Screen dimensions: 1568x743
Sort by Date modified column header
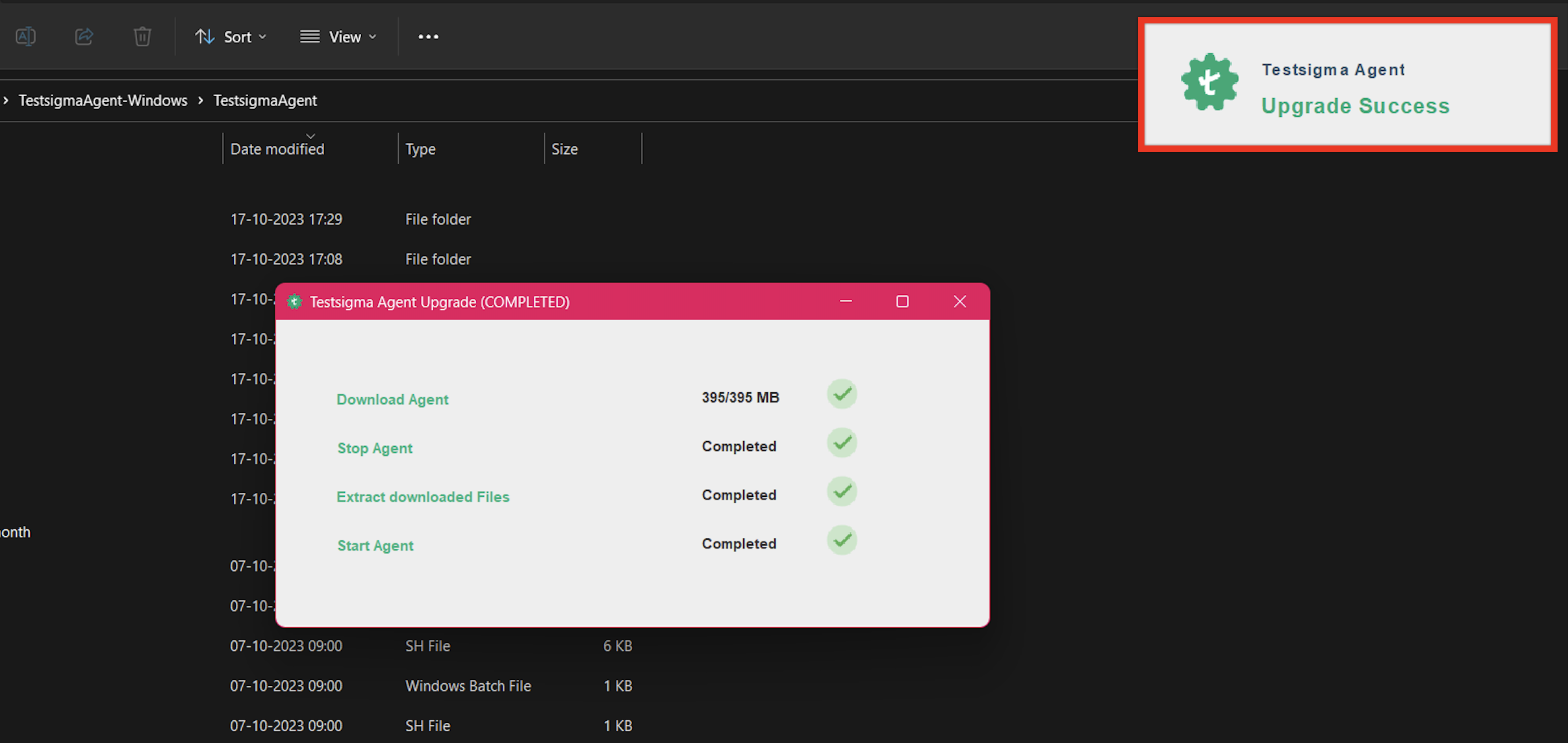point(277,149)
